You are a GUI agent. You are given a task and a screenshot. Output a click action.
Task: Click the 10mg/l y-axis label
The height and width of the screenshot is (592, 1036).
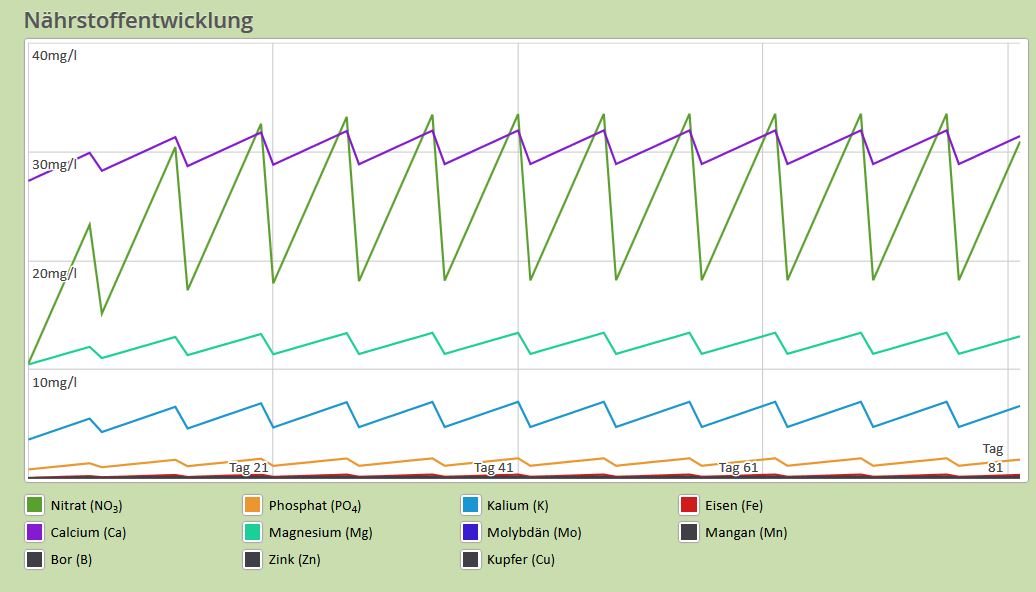pos(54,382)
